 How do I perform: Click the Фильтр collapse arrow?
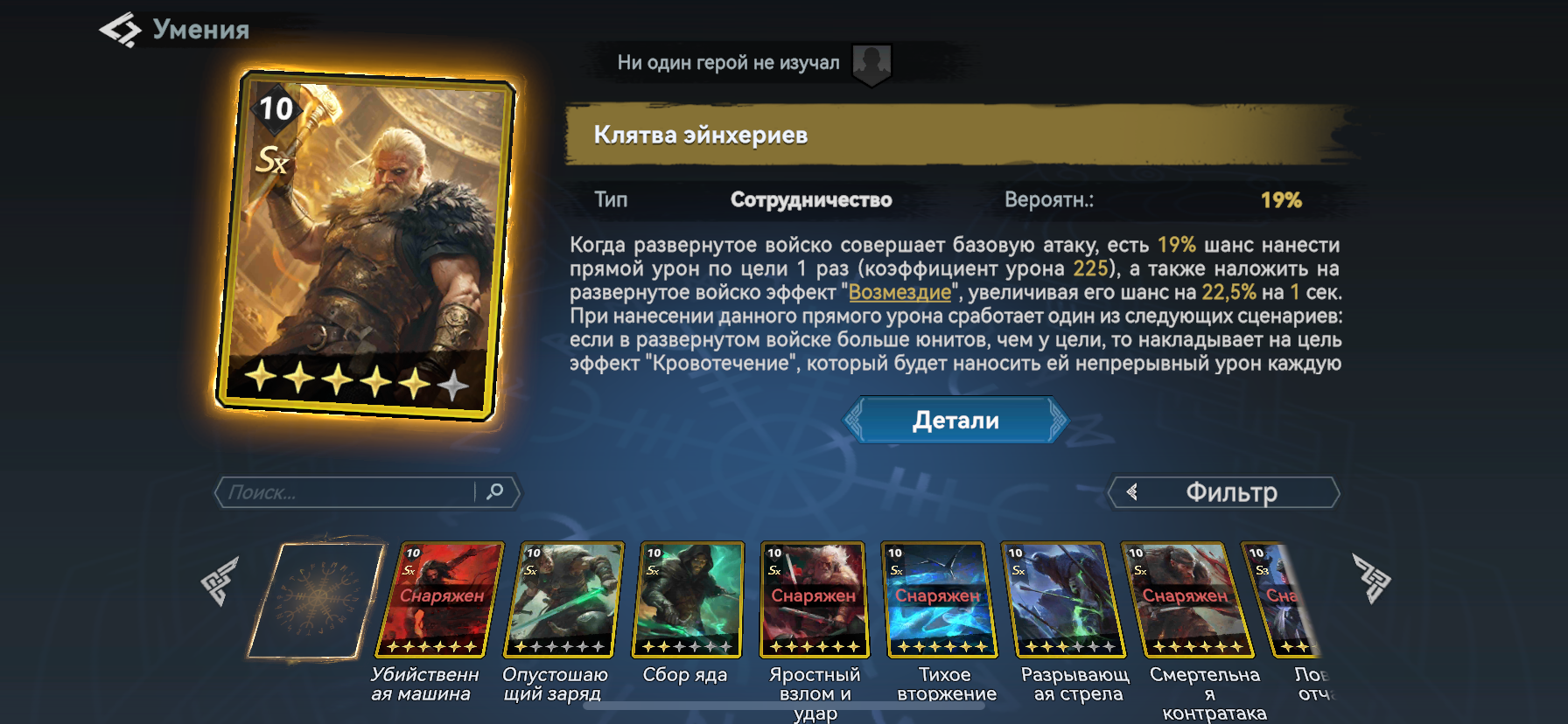coord(1132,492)
